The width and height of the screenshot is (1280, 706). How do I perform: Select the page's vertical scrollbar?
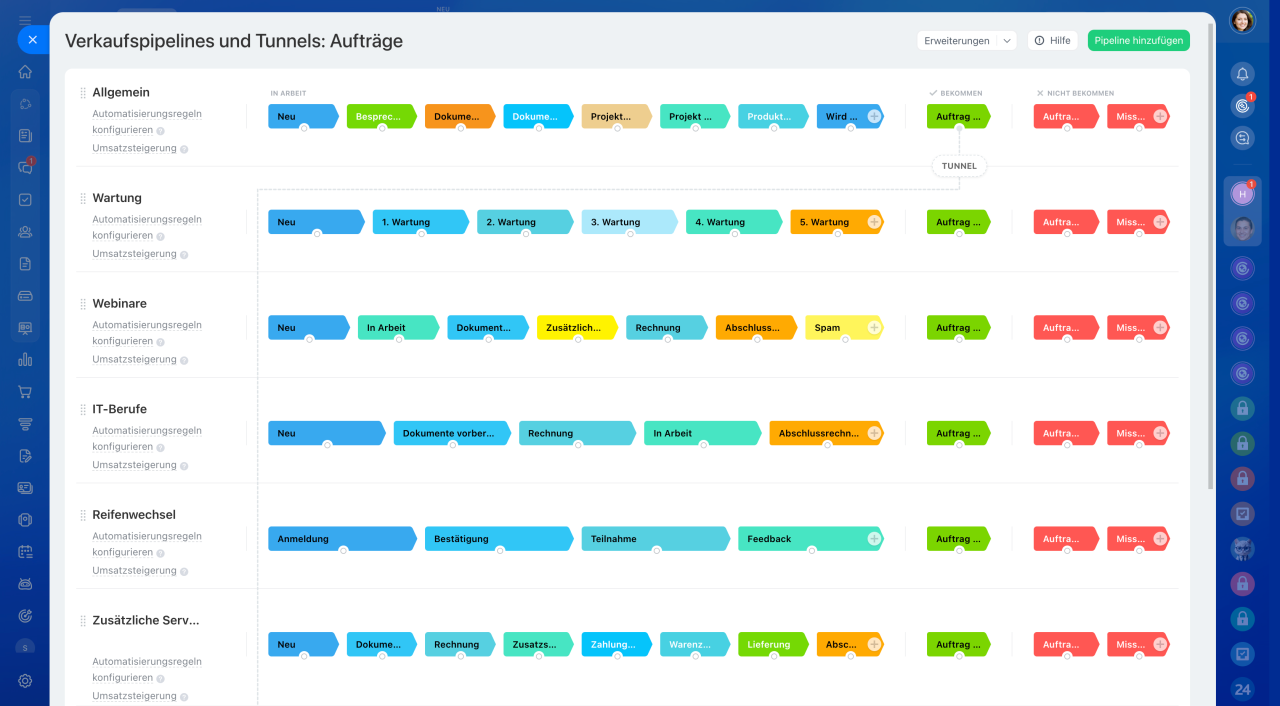tap(1211, 255)
